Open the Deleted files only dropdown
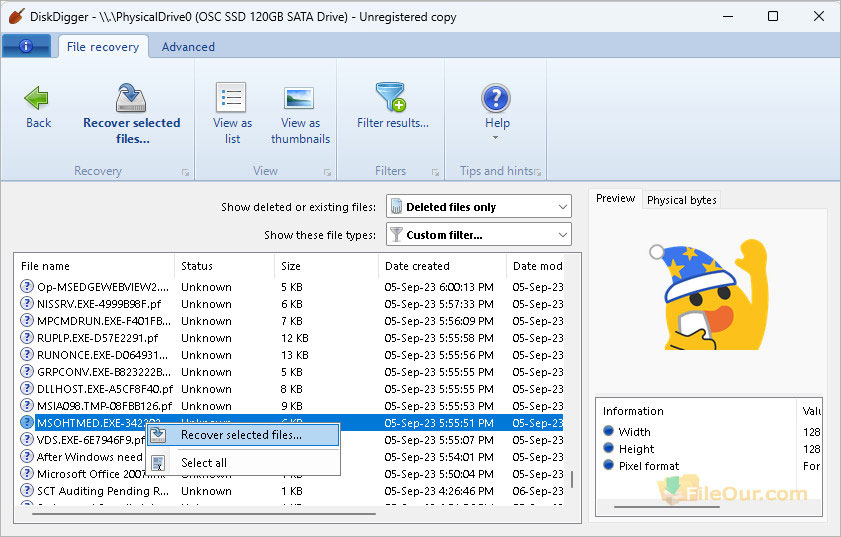This screenshot has width=841, height=537. tap(478, 207)
